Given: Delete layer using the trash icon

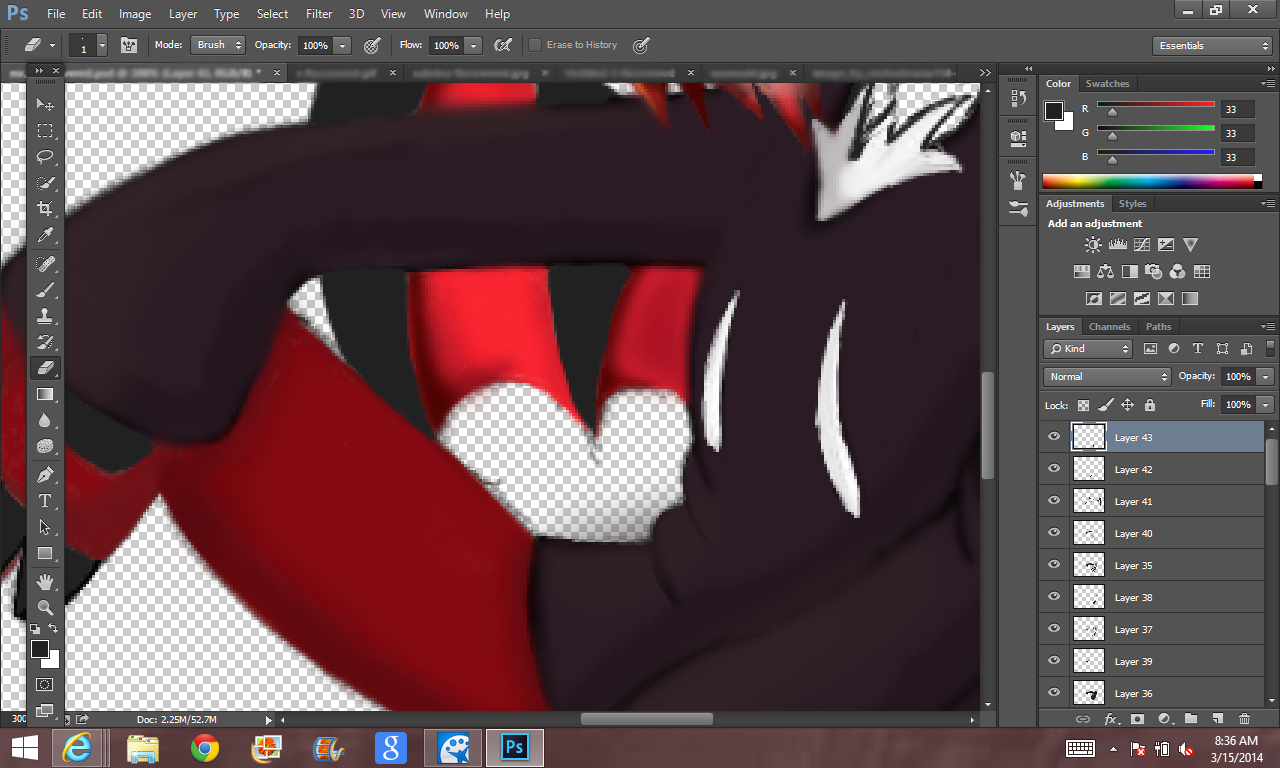Looking at the screenshot, I should click(1244, 719).
